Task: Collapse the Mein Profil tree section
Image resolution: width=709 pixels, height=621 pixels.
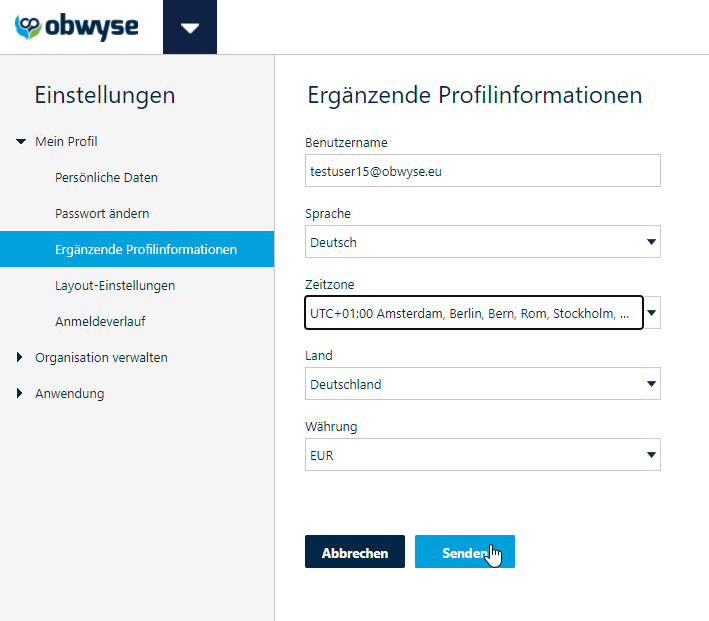Action: (x=21, y=142)
